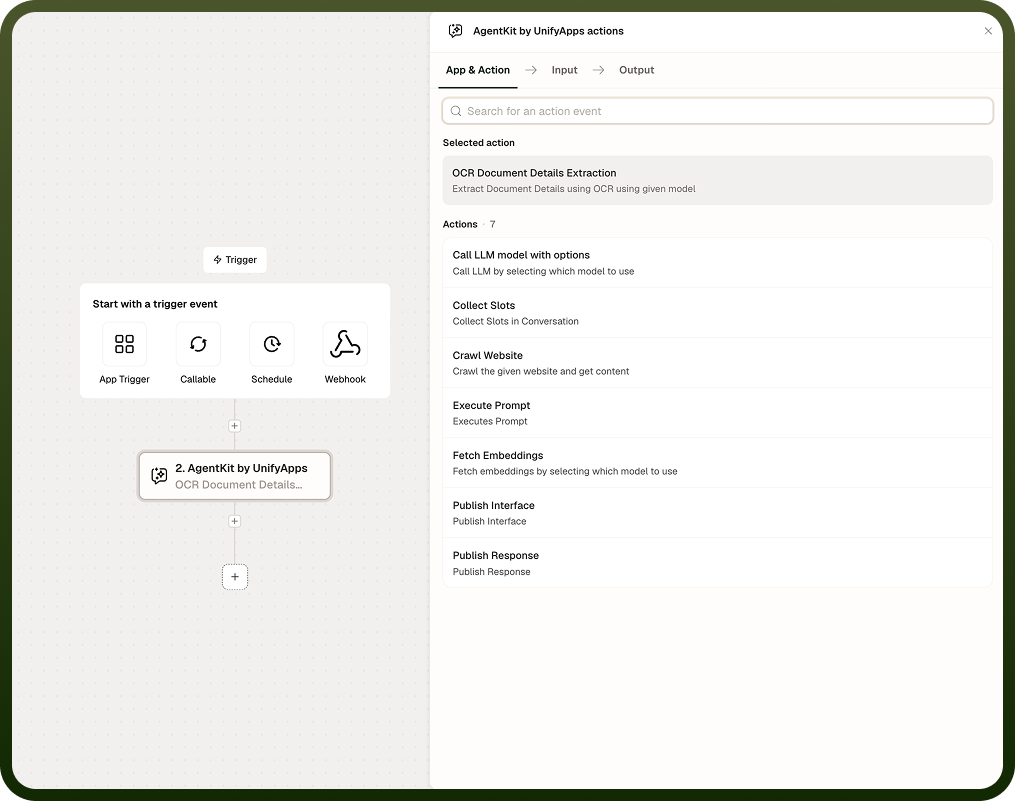Select the 2. AgentKit by UnifyApps node
The height and width of the screenshot is (801, 1015).
(x=234, y=476)
